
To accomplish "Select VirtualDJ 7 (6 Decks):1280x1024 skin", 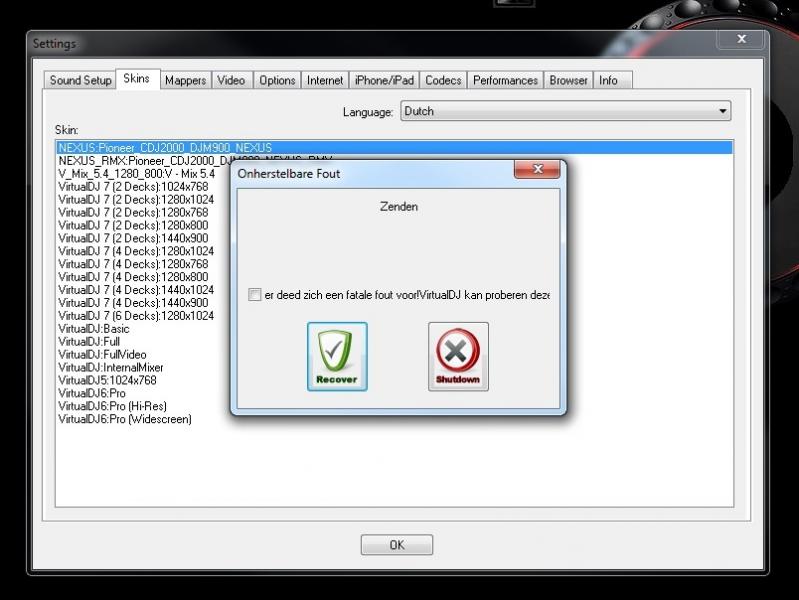I will 136,316.
